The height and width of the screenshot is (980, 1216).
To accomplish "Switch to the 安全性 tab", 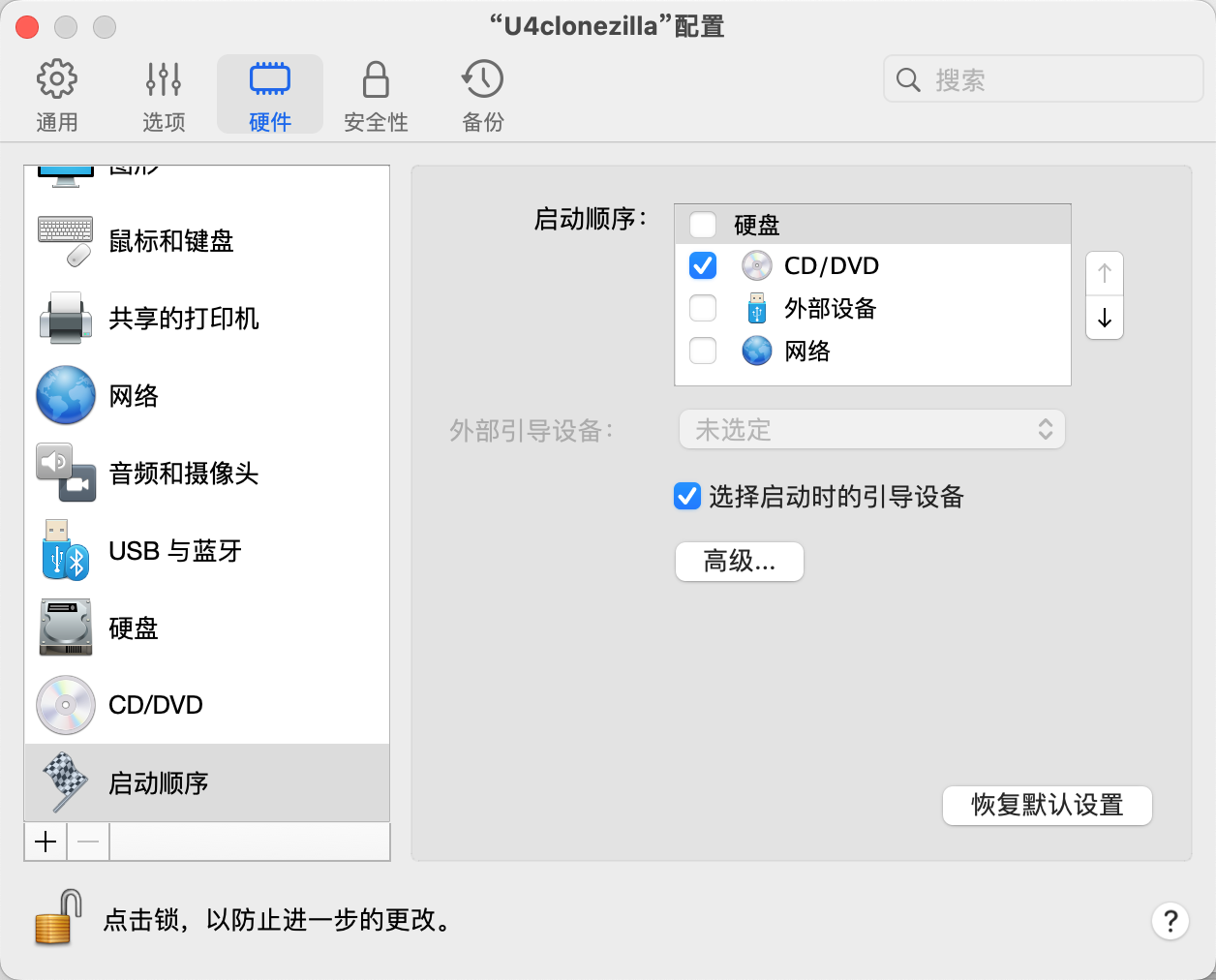I will (376, 95).
